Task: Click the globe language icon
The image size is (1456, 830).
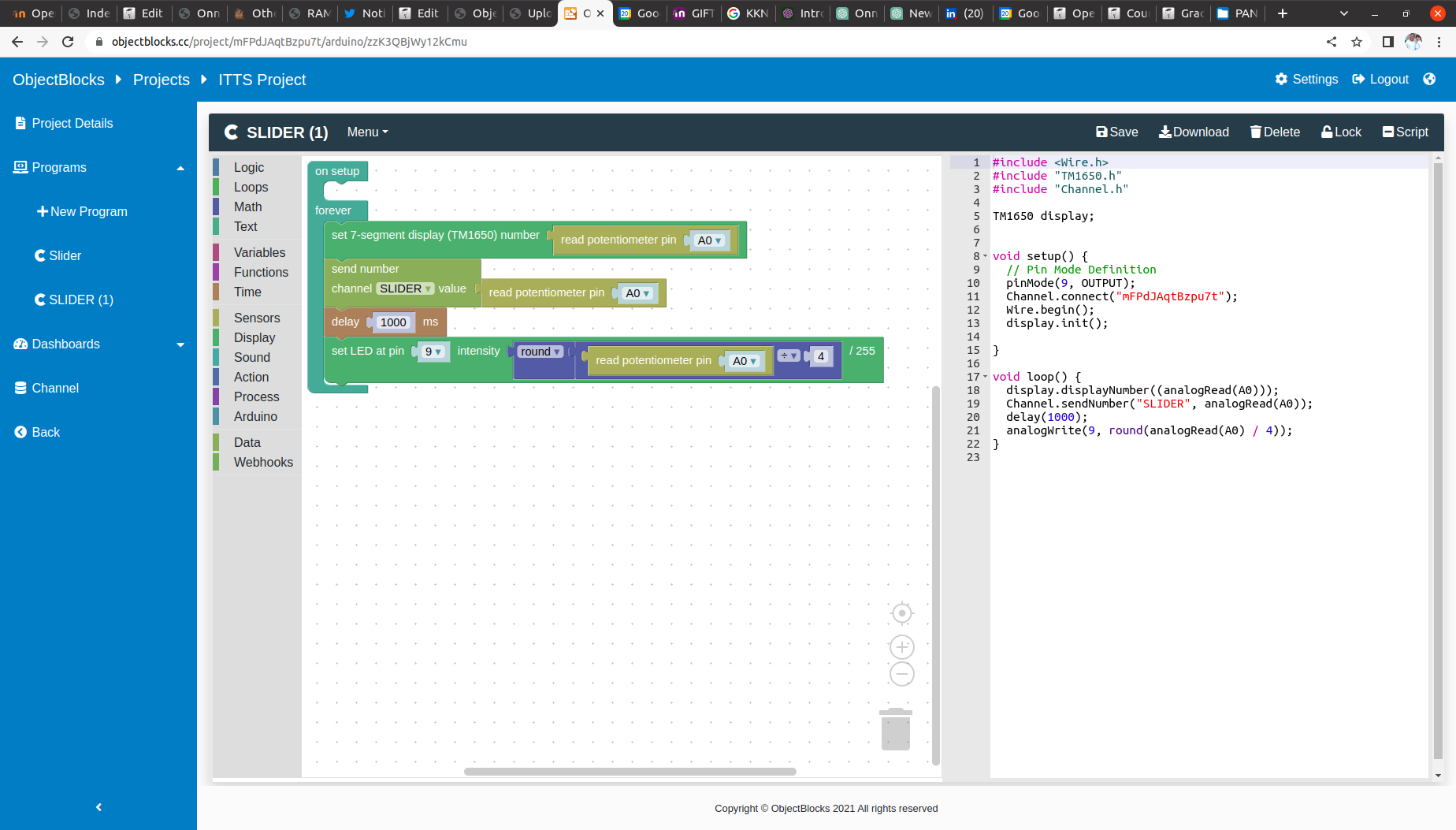Action: (1429, 79)
